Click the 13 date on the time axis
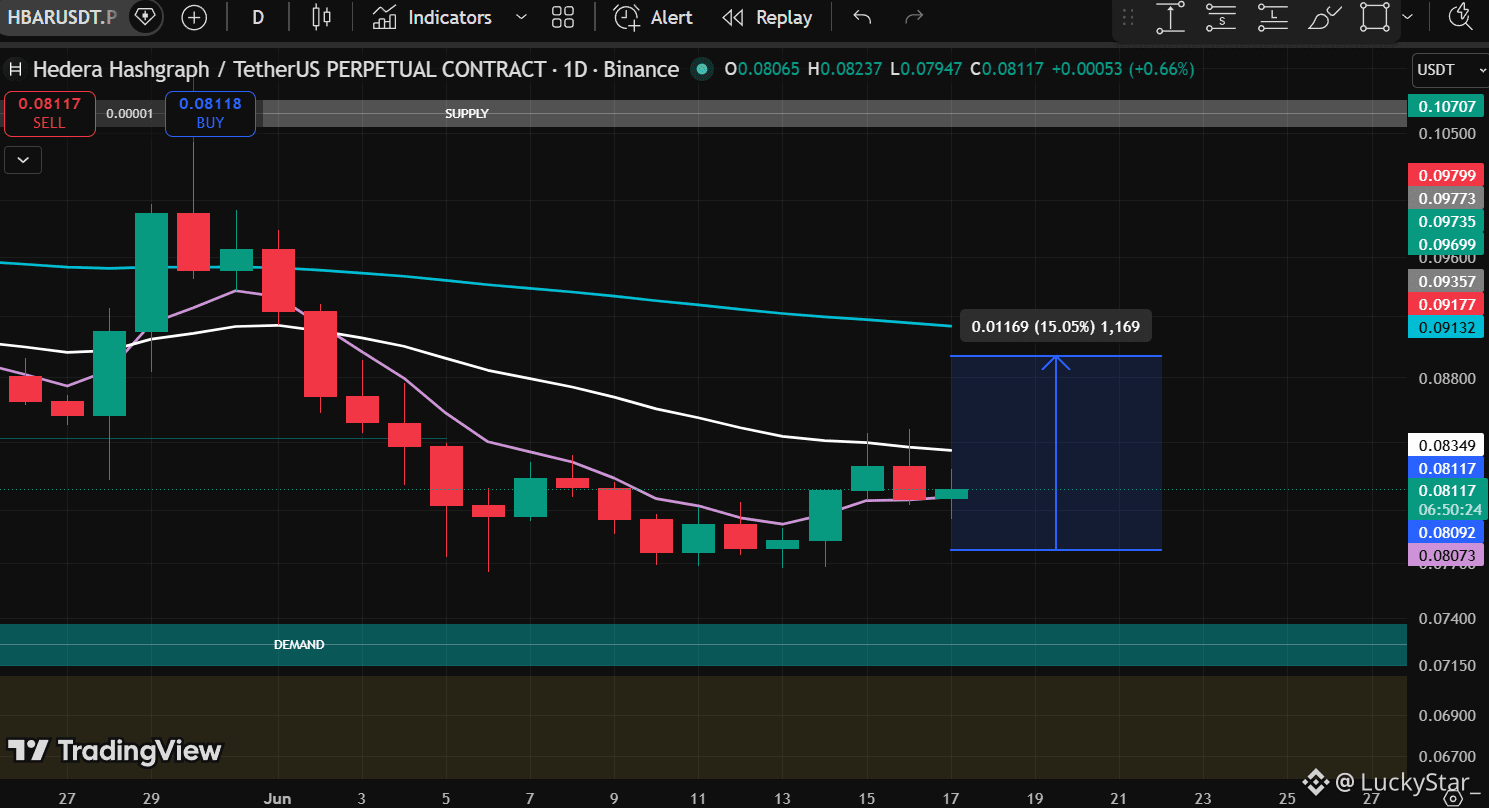 782,799
